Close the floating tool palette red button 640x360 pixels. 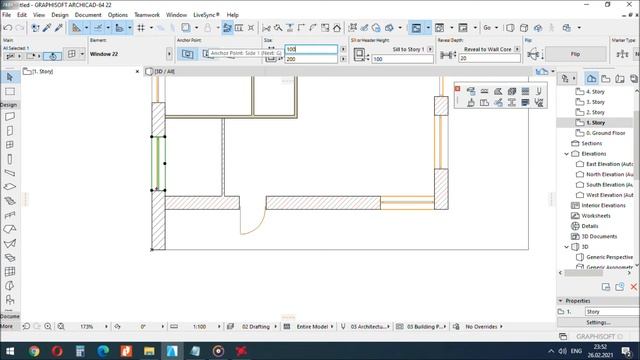457,89
